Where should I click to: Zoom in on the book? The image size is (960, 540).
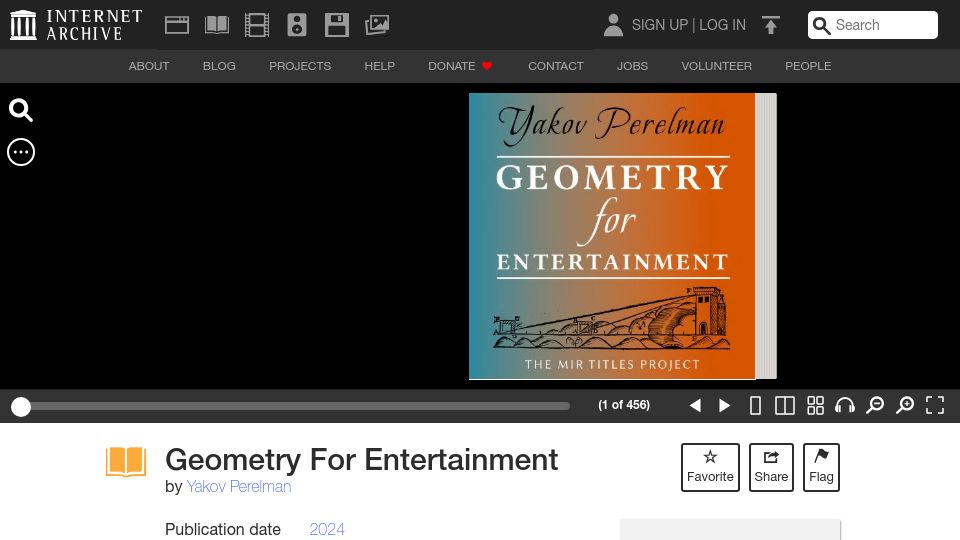tap(905, 405)
